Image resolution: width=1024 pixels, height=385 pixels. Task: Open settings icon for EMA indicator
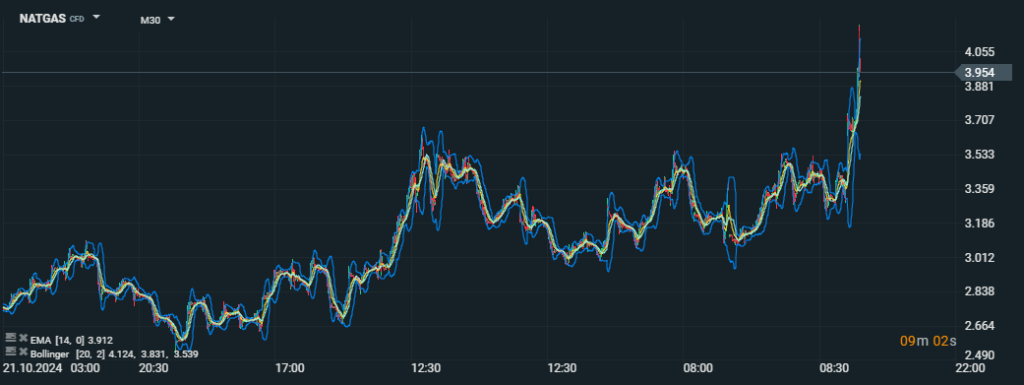pos(10,338)
